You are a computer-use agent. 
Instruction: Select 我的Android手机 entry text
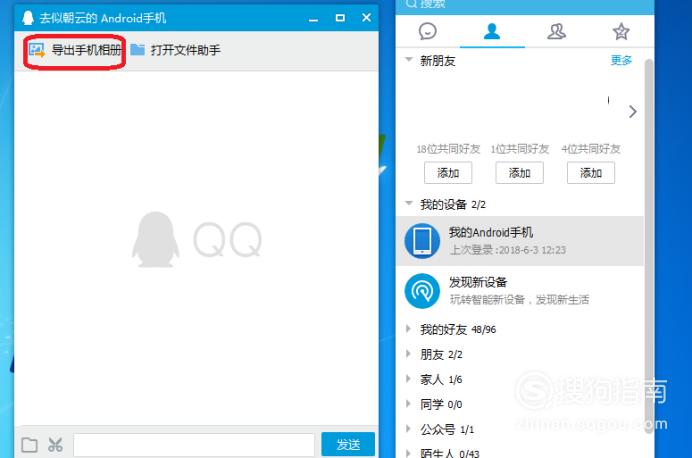coord(491,232)
